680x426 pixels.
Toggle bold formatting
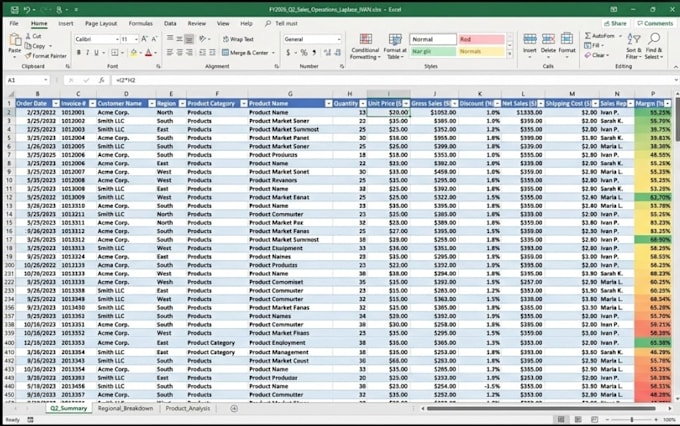coord(78,52)
